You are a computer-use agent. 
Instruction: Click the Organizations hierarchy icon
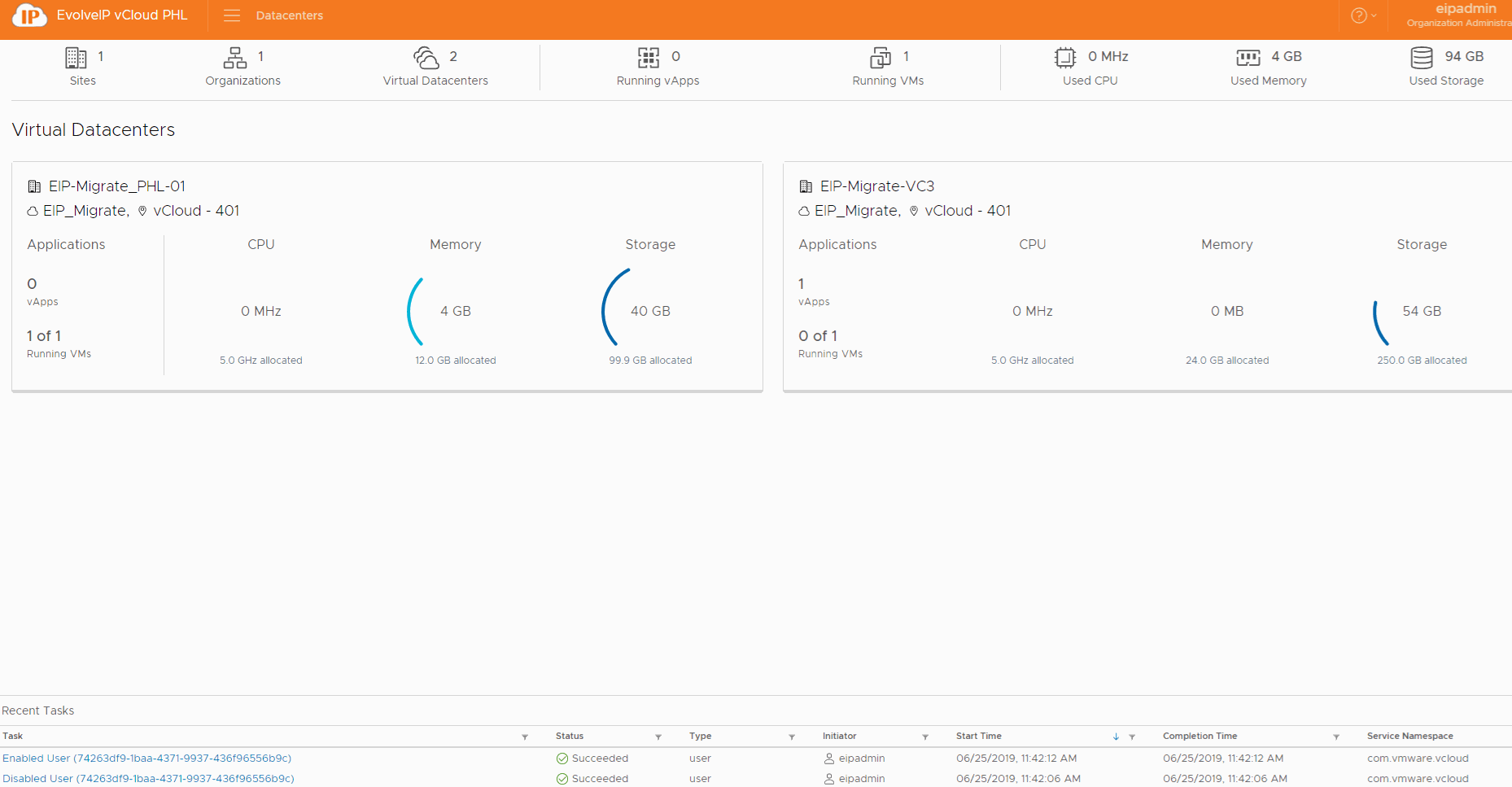click(x=235, y=58)
